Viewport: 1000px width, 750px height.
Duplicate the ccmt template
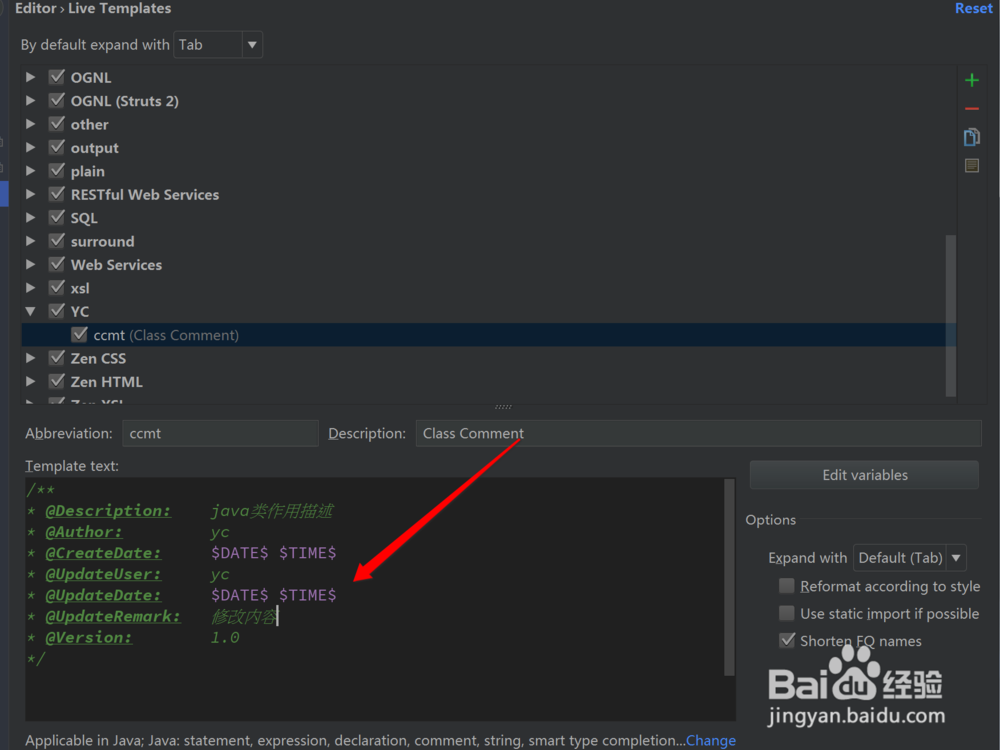971,136
